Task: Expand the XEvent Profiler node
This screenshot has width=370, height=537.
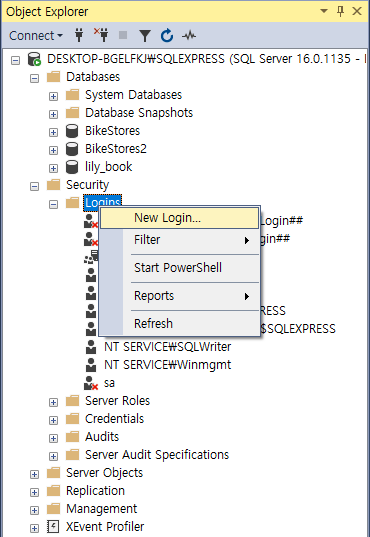Action: [34, 528]
